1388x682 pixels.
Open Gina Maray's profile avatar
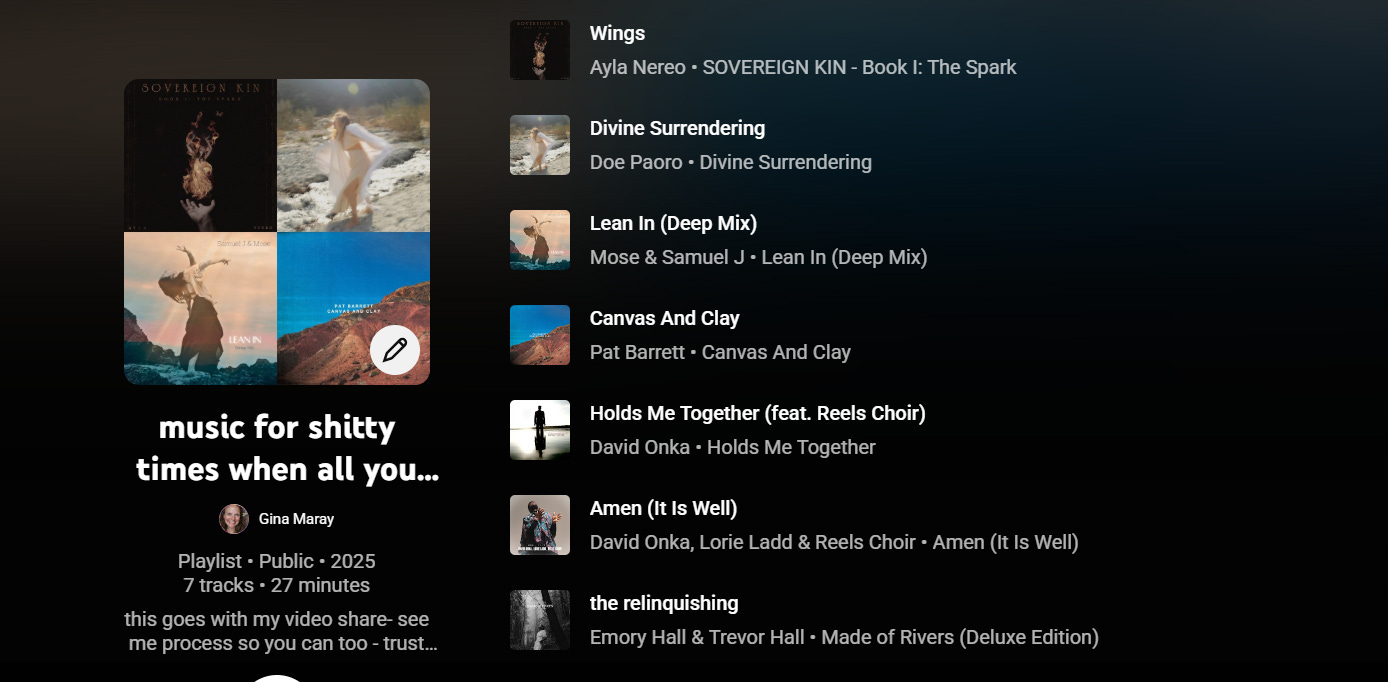pyautogui.click(x=234, y=519)
